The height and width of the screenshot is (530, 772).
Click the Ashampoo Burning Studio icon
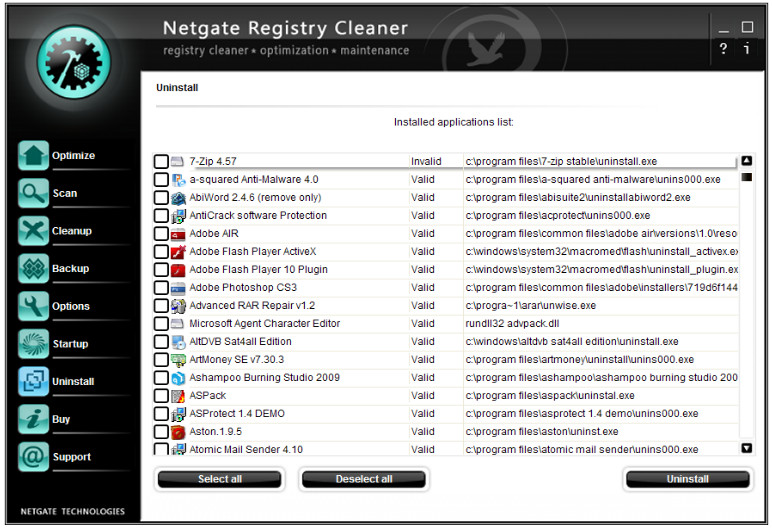tap(178, 378)
